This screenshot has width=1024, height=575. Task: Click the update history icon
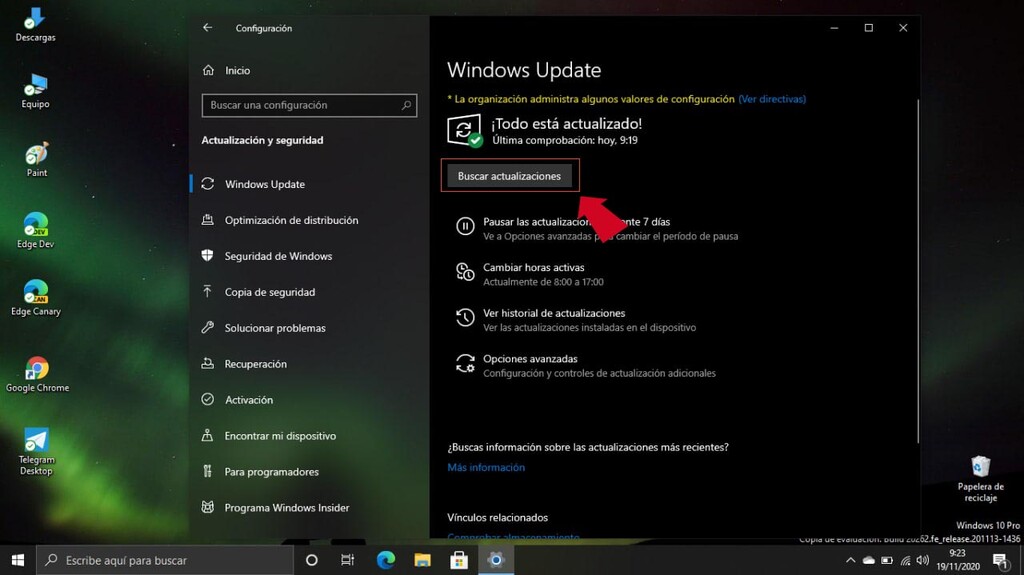(465, 318)
